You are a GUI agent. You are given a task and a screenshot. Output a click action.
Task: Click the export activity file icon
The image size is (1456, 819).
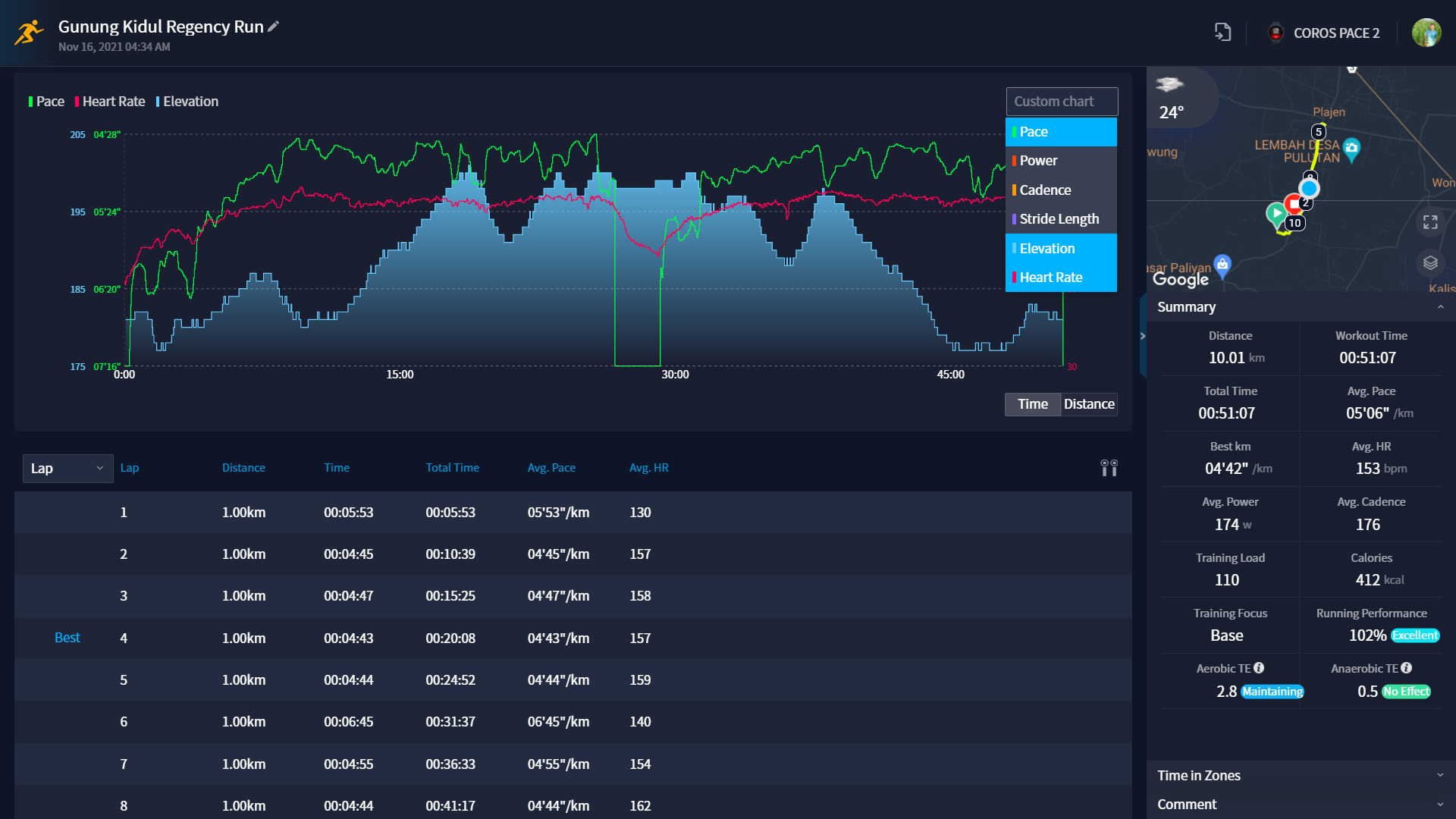(x=1222, y=32)
